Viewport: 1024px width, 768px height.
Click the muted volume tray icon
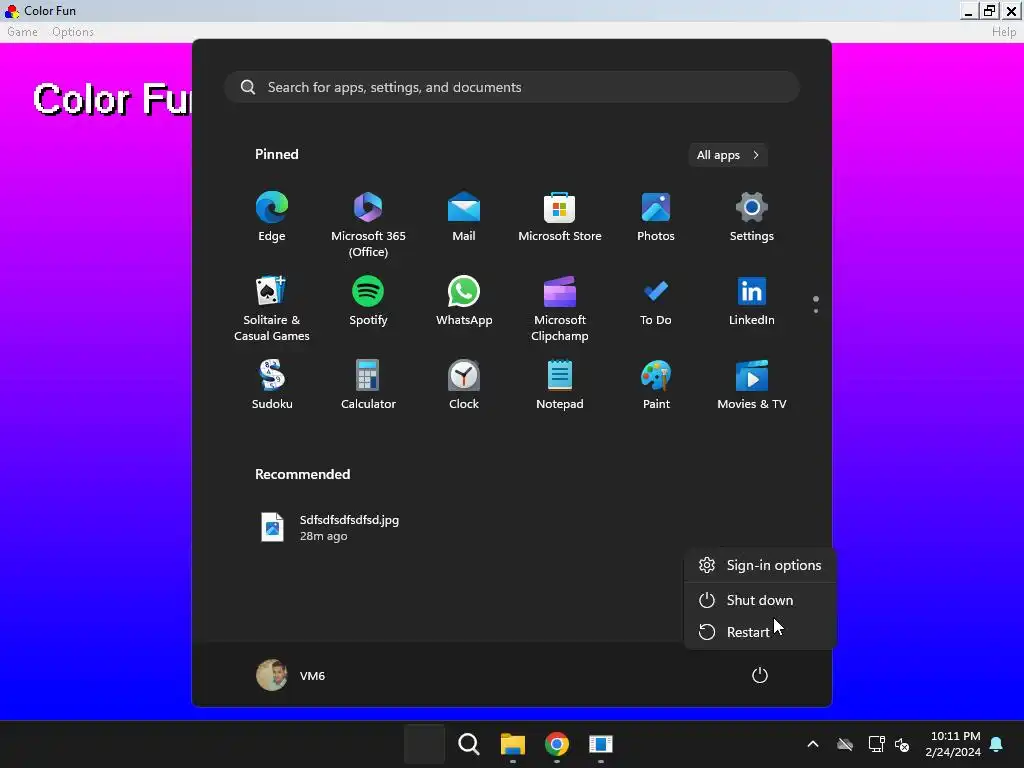(902, 744)
